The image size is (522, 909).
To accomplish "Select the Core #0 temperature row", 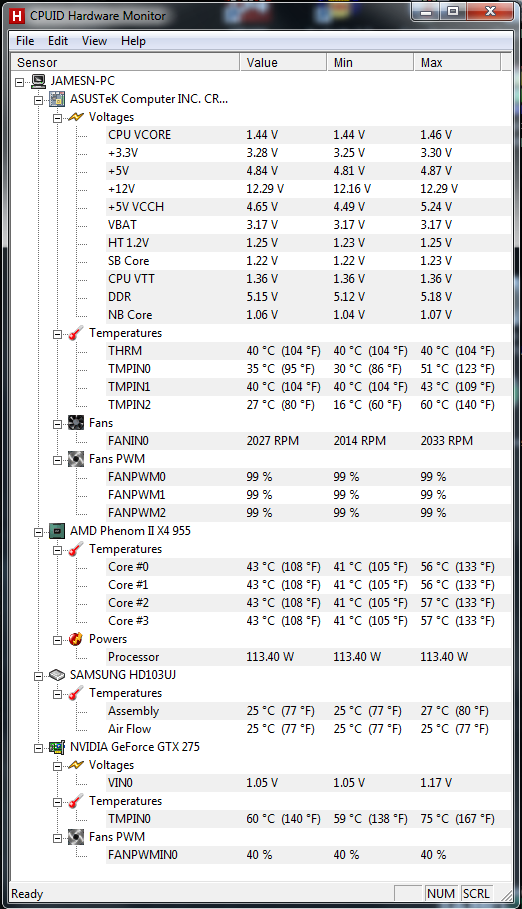I will point(309,567).
